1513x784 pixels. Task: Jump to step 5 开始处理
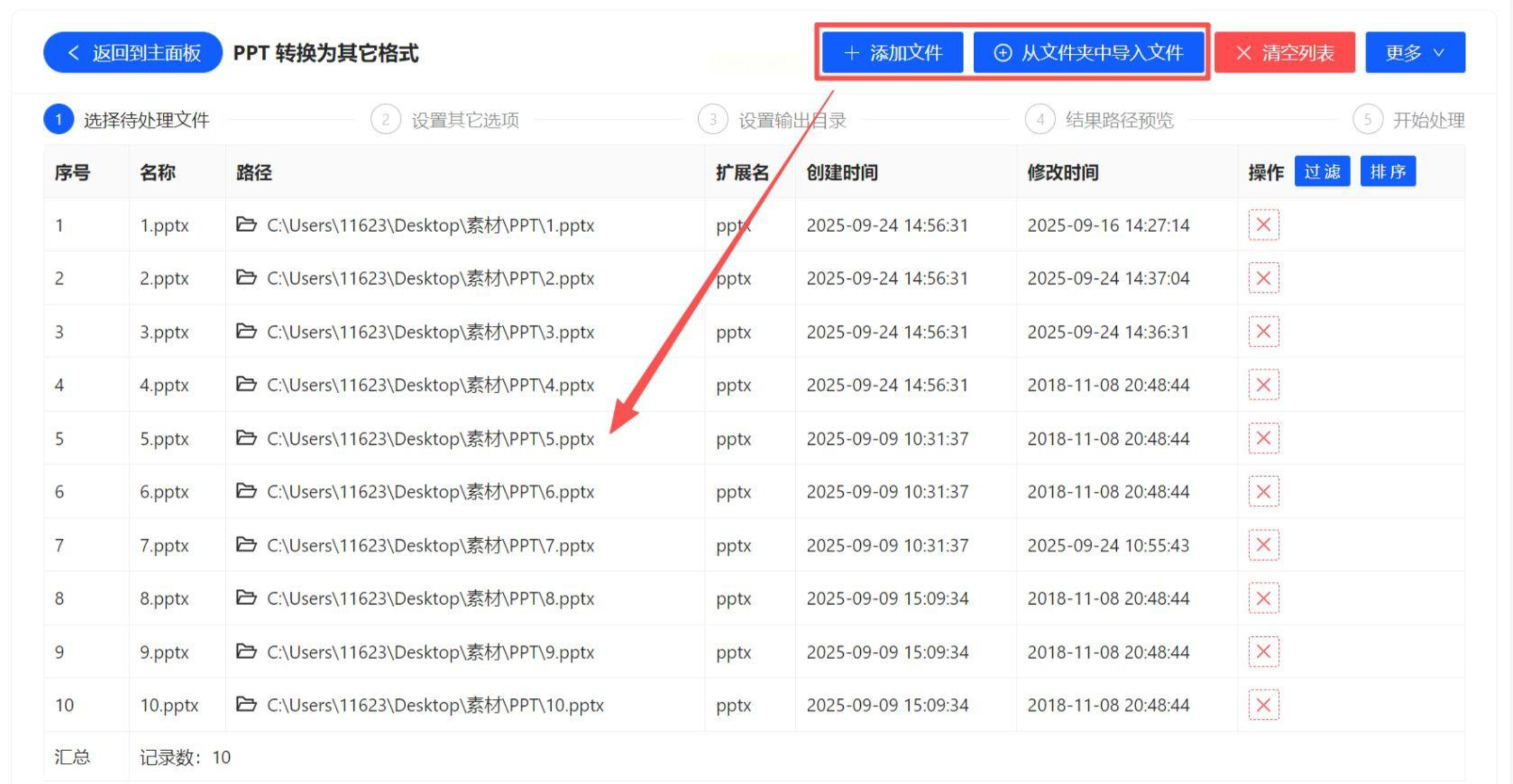pyautogui.click(x=1427, y=120)
